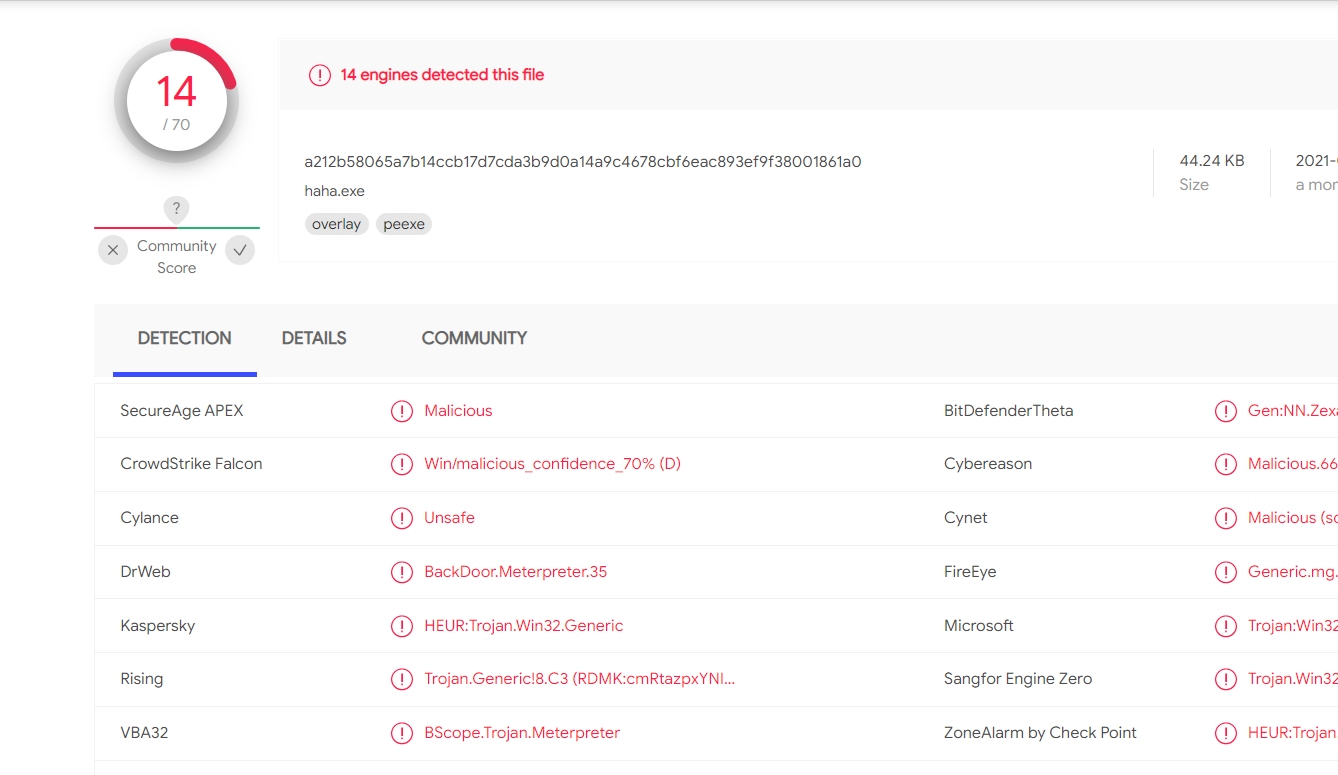This screenshot has width=1338, height=775.
Task: Click warning icon next to SecureAge APEX Malicious
Action: coord(402,411)
